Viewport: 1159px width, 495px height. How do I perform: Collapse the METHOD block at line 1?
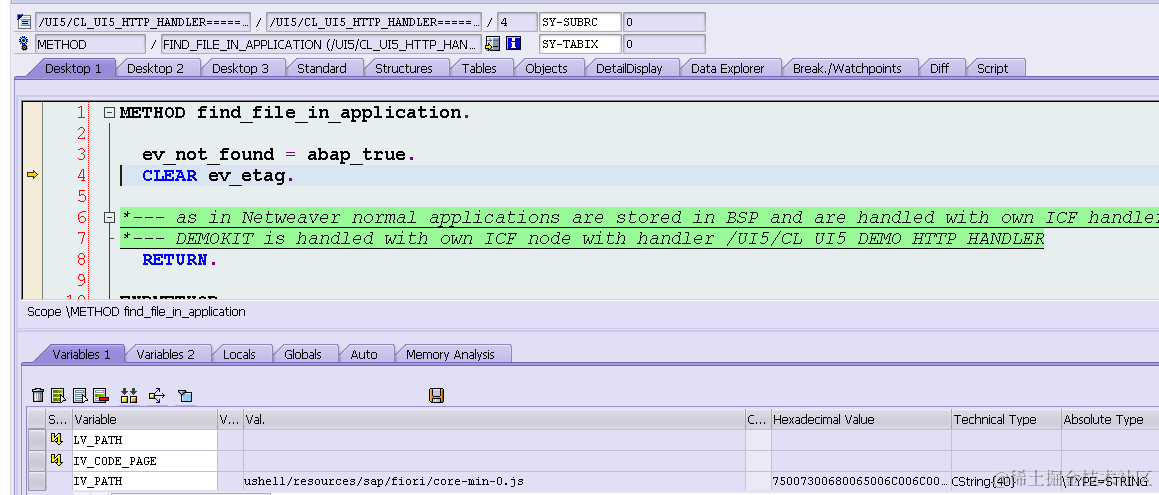point(109,113)
